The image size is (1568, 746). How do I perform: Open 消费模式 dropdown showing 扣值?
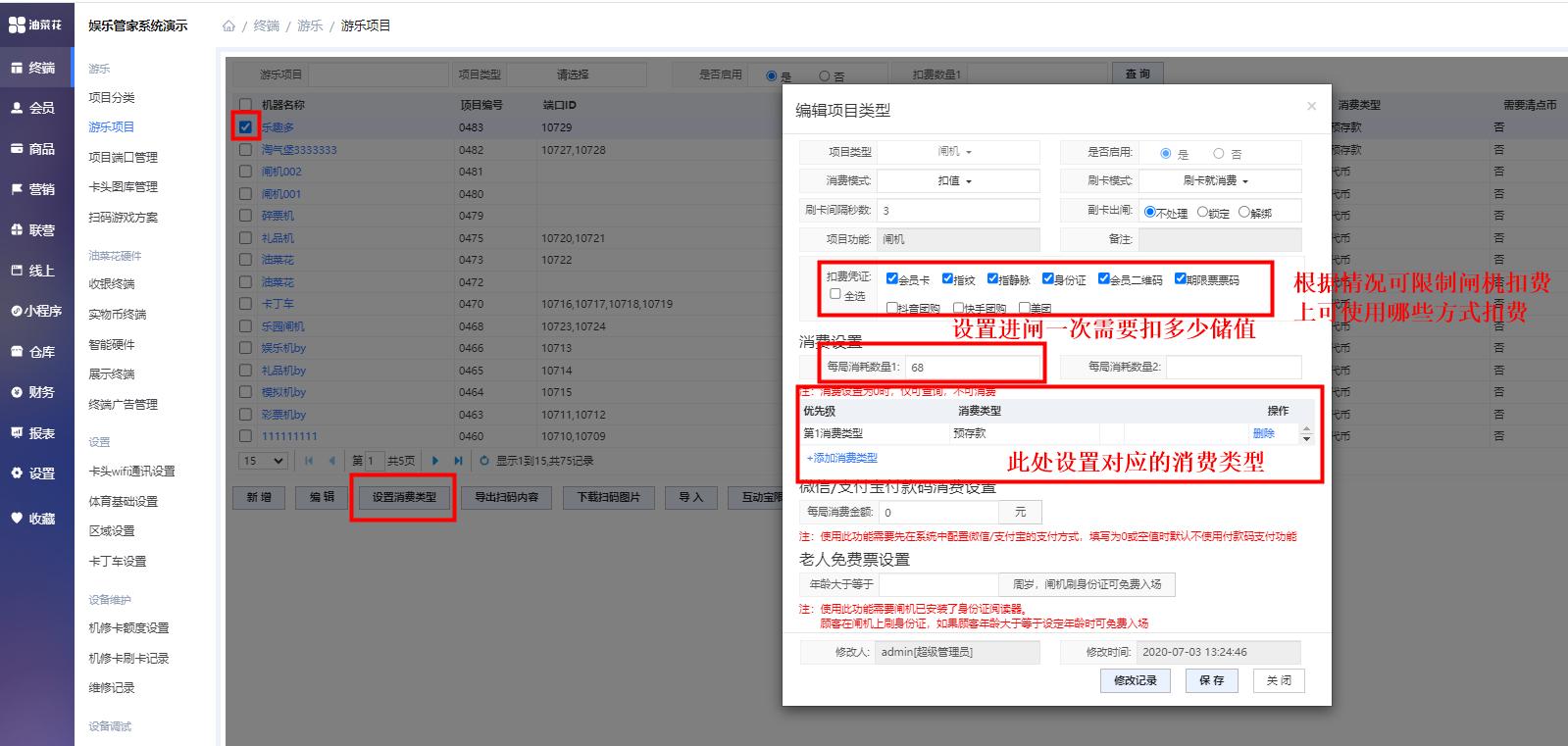(x=957, y=181)
